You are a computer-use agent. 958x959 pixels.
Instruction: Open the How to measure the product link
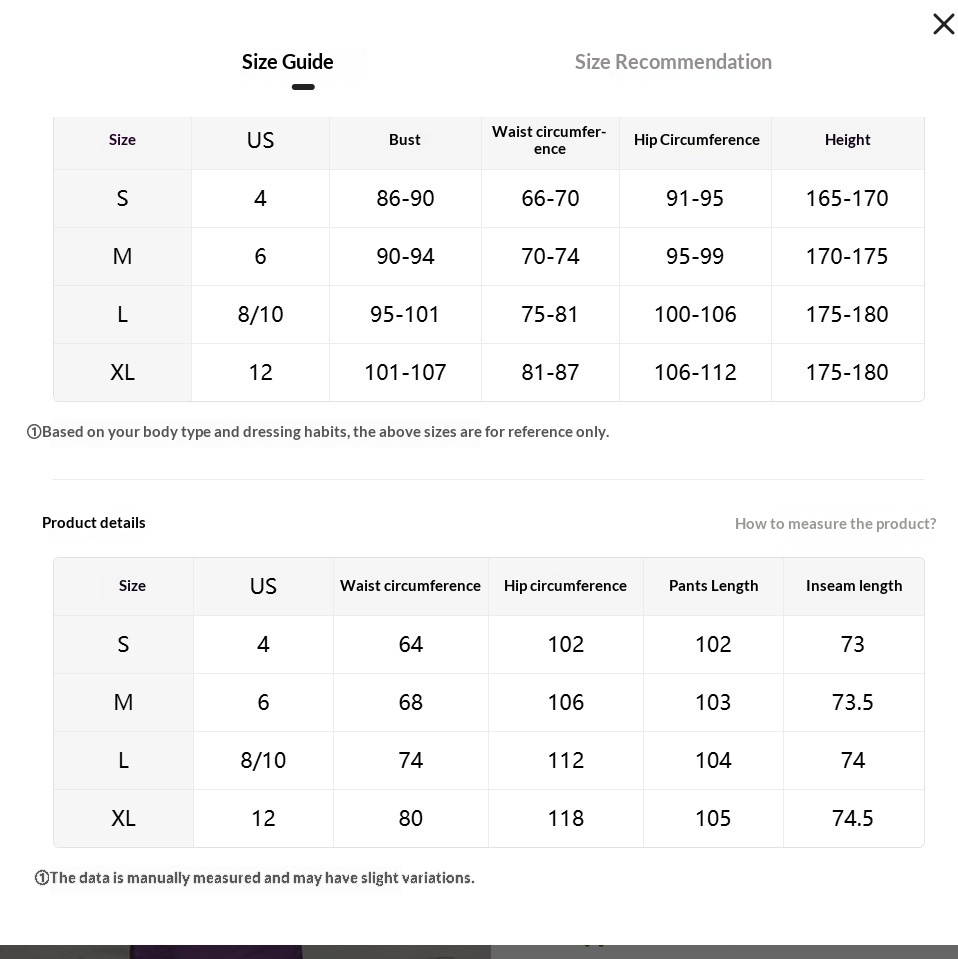[835, 524]
